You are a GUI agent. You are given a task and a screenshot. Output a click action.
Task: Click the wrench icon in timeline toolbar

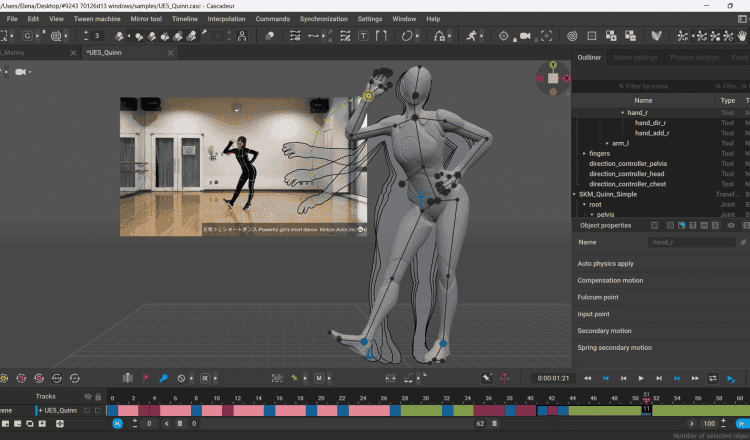tap(163, 378)
